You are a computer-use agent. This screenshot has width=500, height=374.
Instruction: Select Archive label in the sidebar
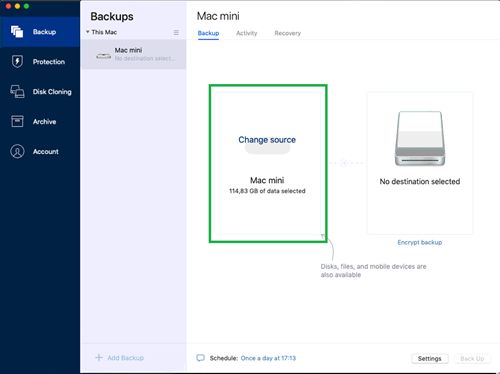click(x=44, y=122)
